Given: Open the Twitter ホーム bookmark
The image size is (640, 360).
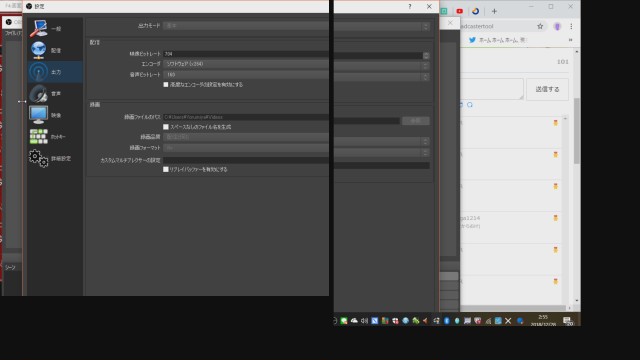Looking at the screenshot, I should click(x=498, y=40).
